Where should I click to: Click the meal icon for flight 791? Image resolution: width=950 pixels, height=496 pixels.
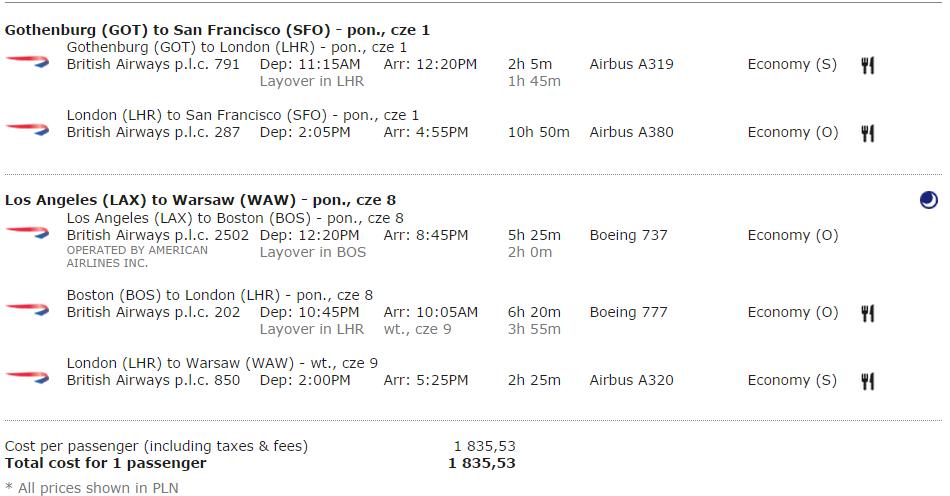[x=868, y=65]
